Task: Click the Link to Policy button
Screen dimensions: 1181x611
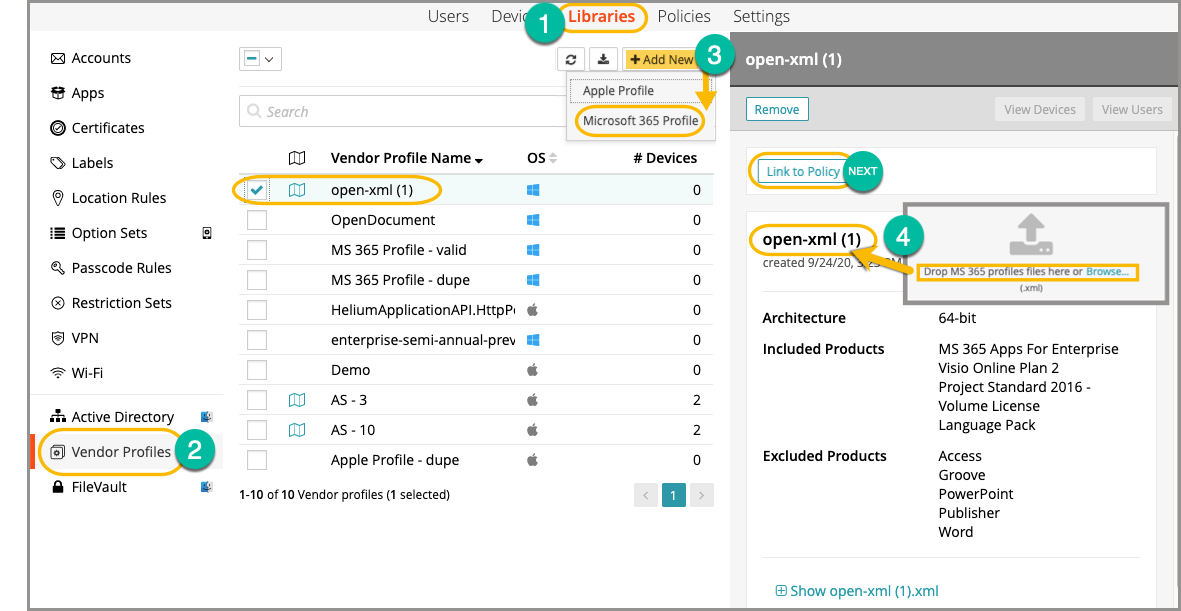Action: coord(803,171)
